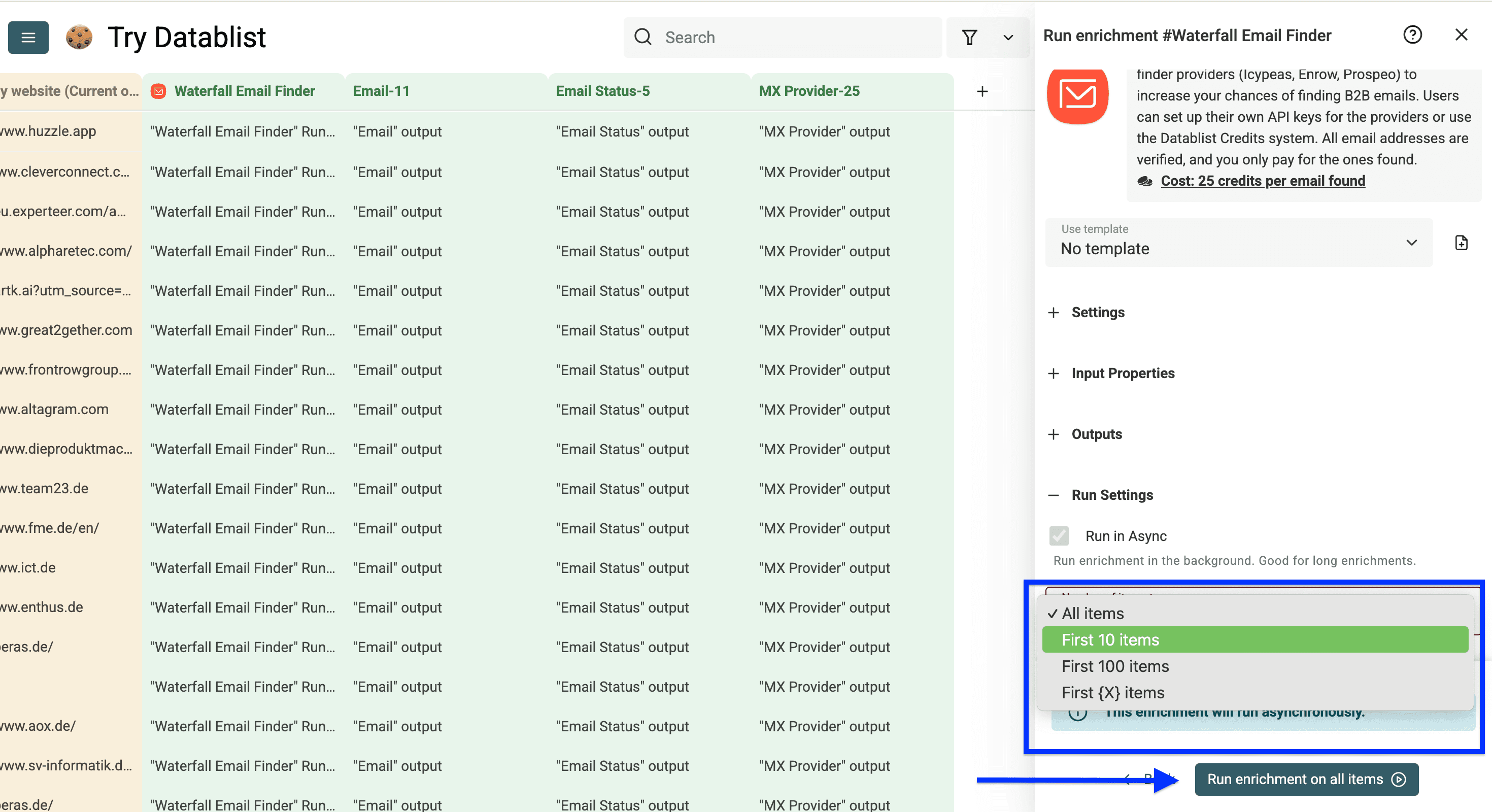Click the cookie emoji collection icon

coord(79,38)
